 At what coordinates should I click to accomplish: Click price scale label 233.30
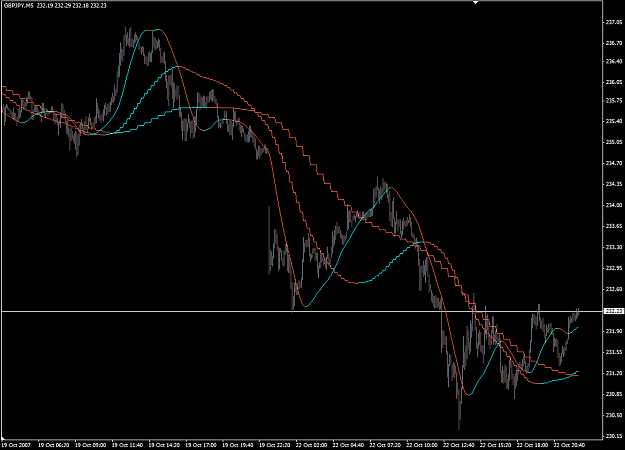tap(614, 247)
